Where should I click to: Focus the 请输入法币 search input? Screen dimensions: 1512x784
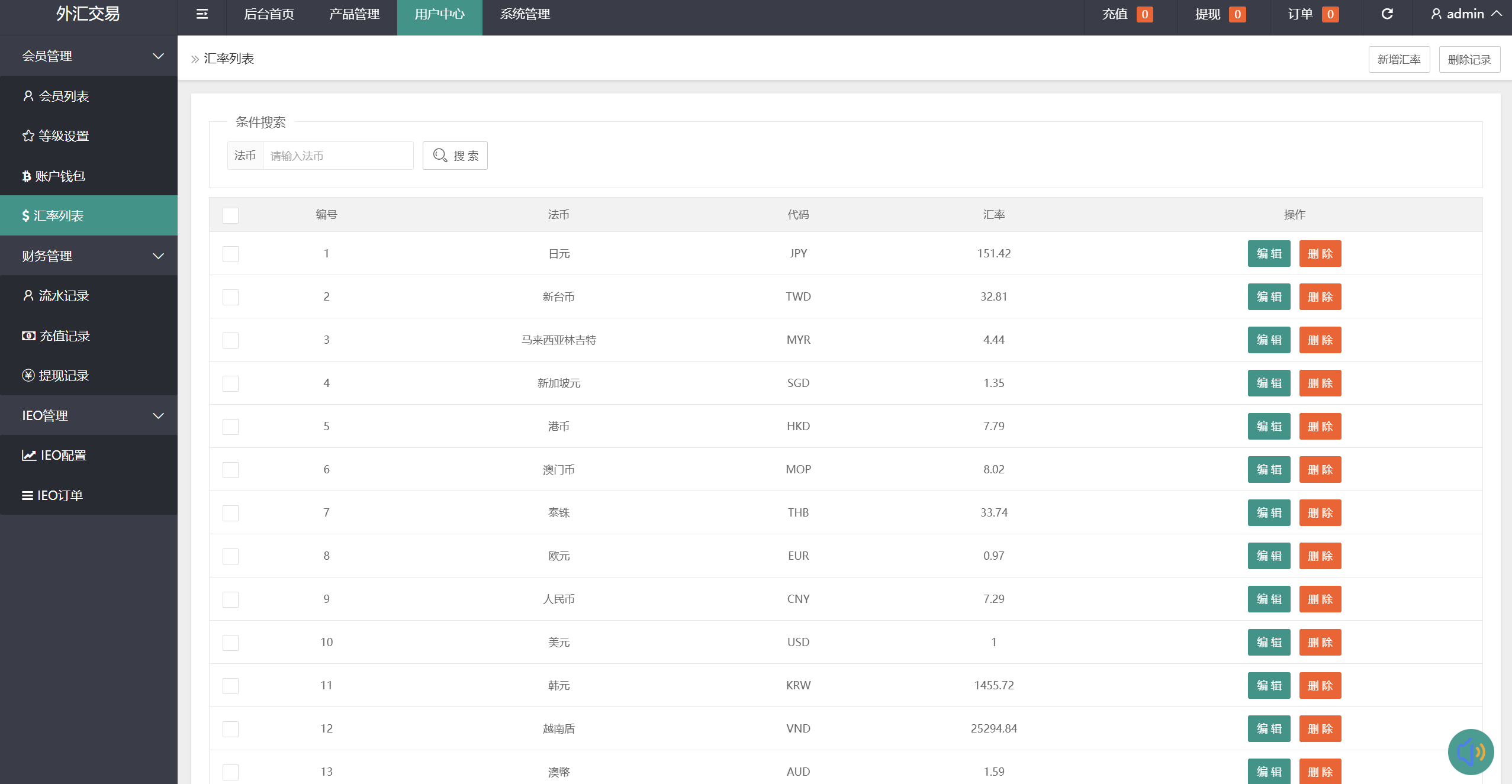coord(338,156)
